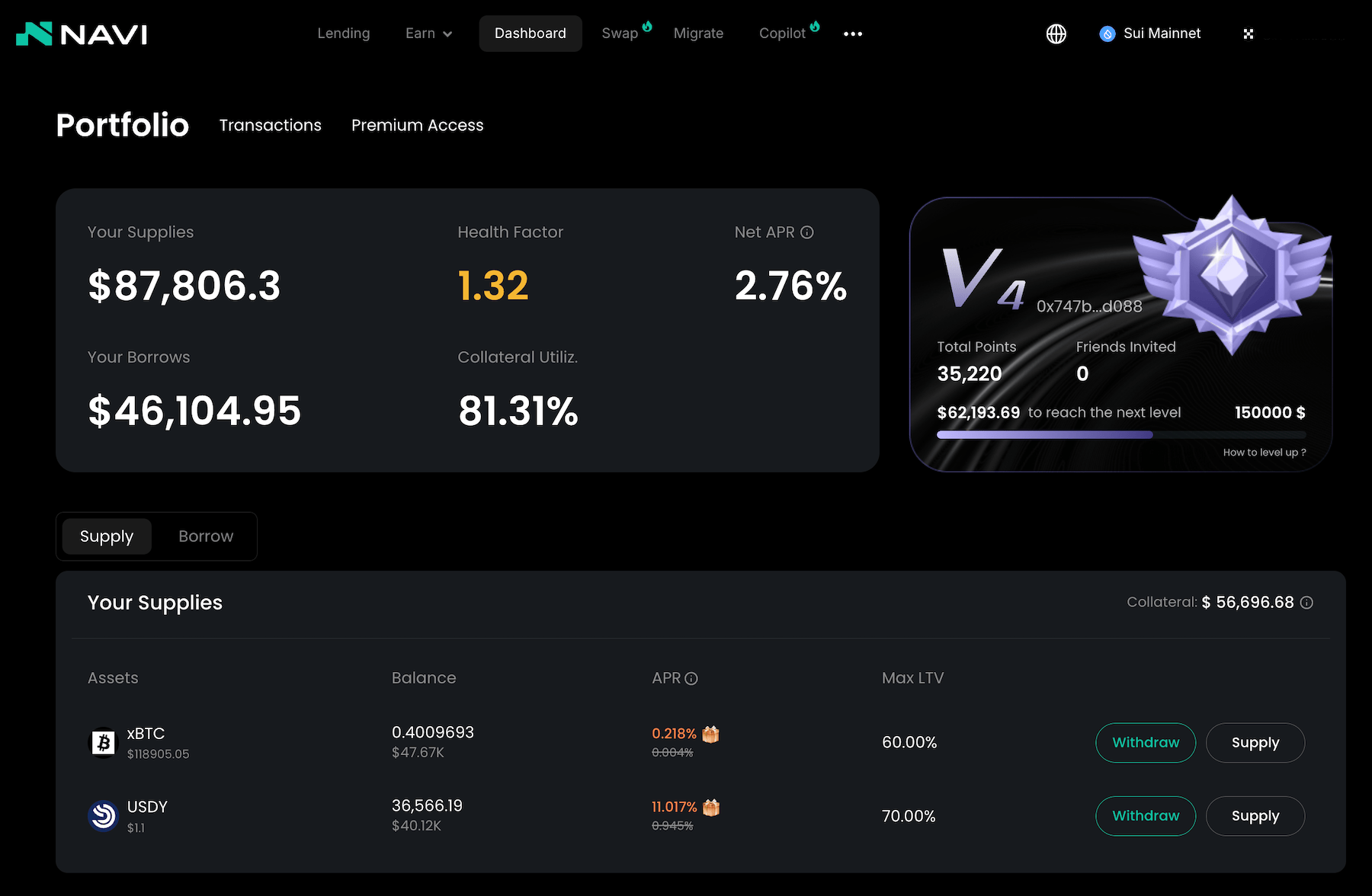Click the Net APR info icon
Image resolution: width=1372 pixels, height=896 pixels.
(807, 232)
